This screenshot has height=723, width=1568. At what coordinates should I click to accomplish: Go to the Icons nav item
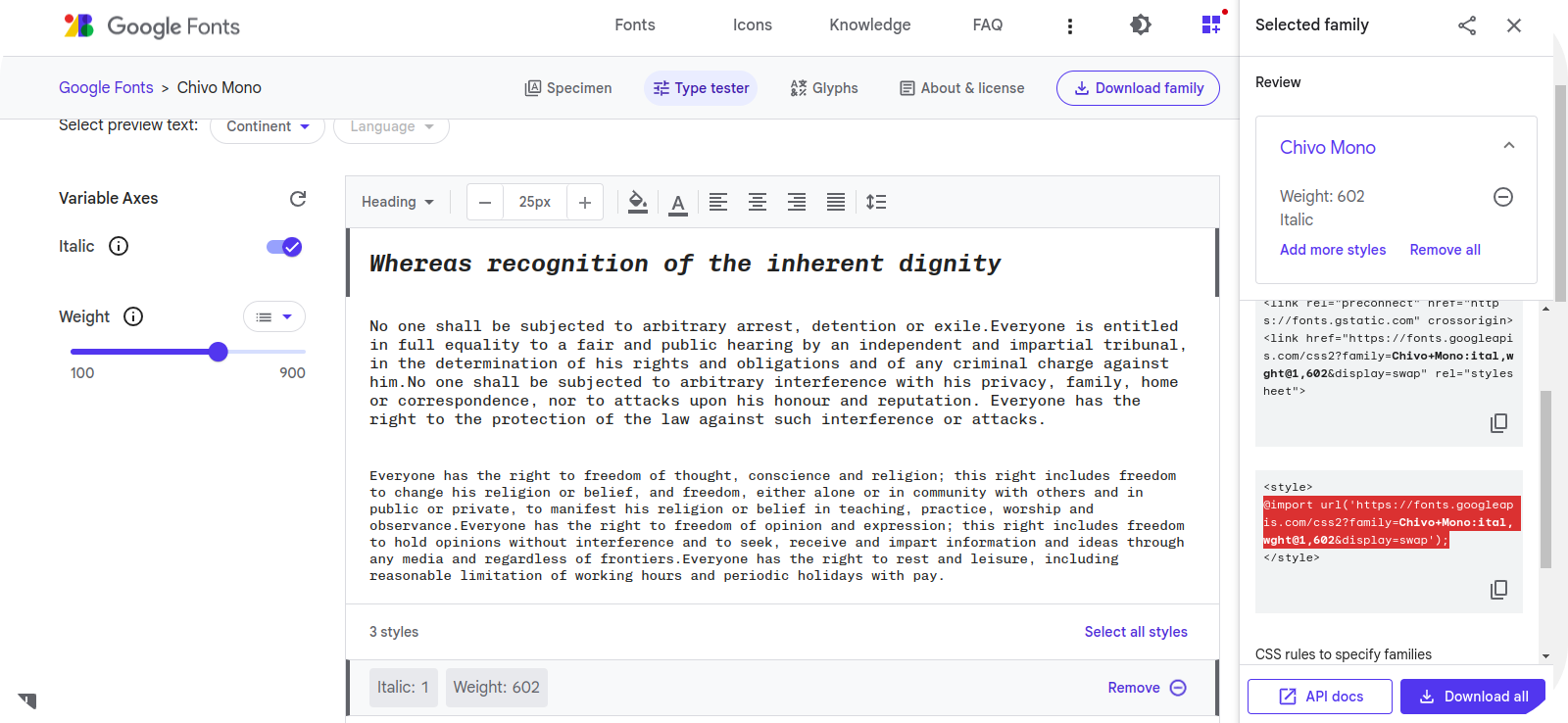[753, 25]
